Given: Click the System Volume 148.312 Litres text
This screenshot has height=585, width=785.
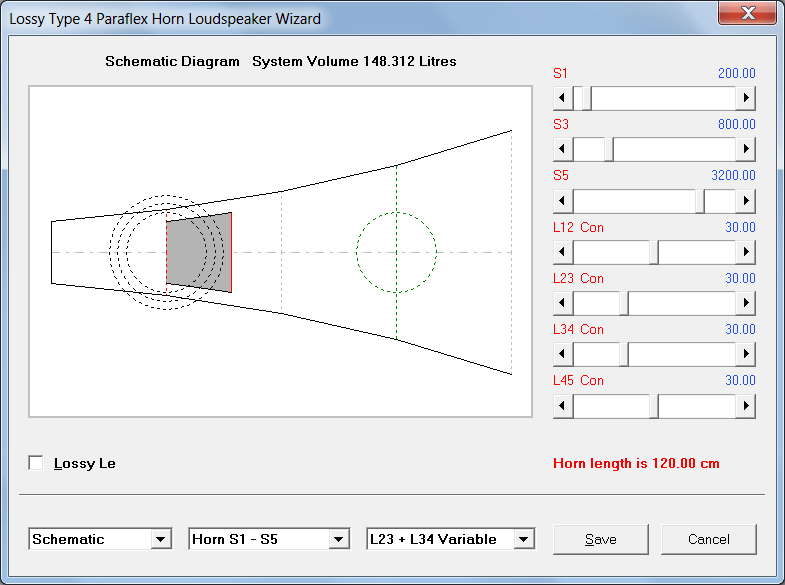Looking at the screenshot, I should tap(354, 61).
